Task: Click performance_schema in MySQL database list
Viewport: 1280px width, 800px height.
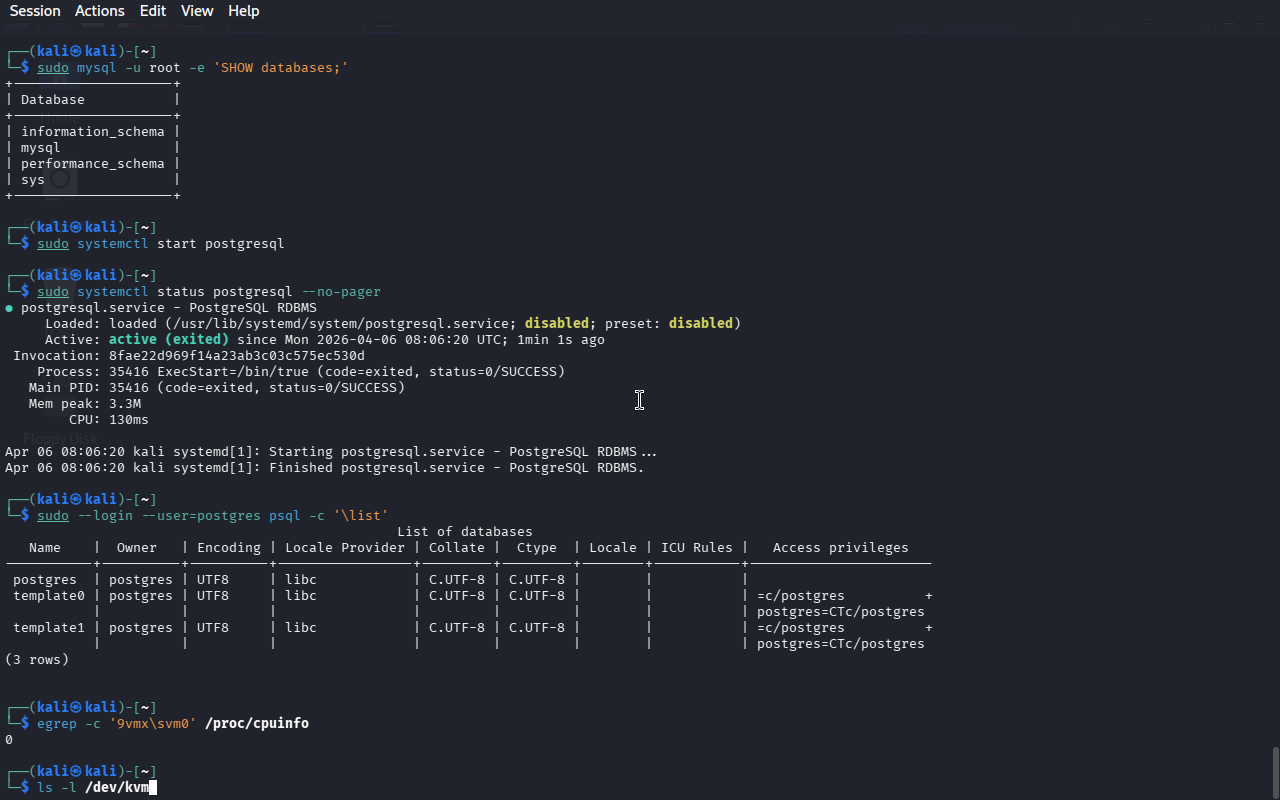Action: coord(92,164)
